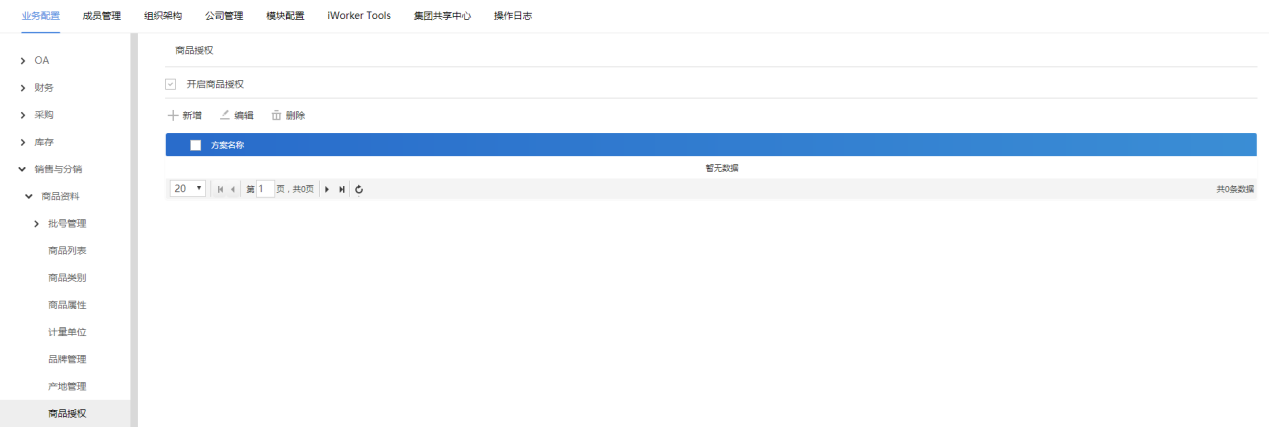This screenshot has height=427, width=1269.
Task: Switch to the iWorker Tools tab
Action: click(x=359, y=15)
